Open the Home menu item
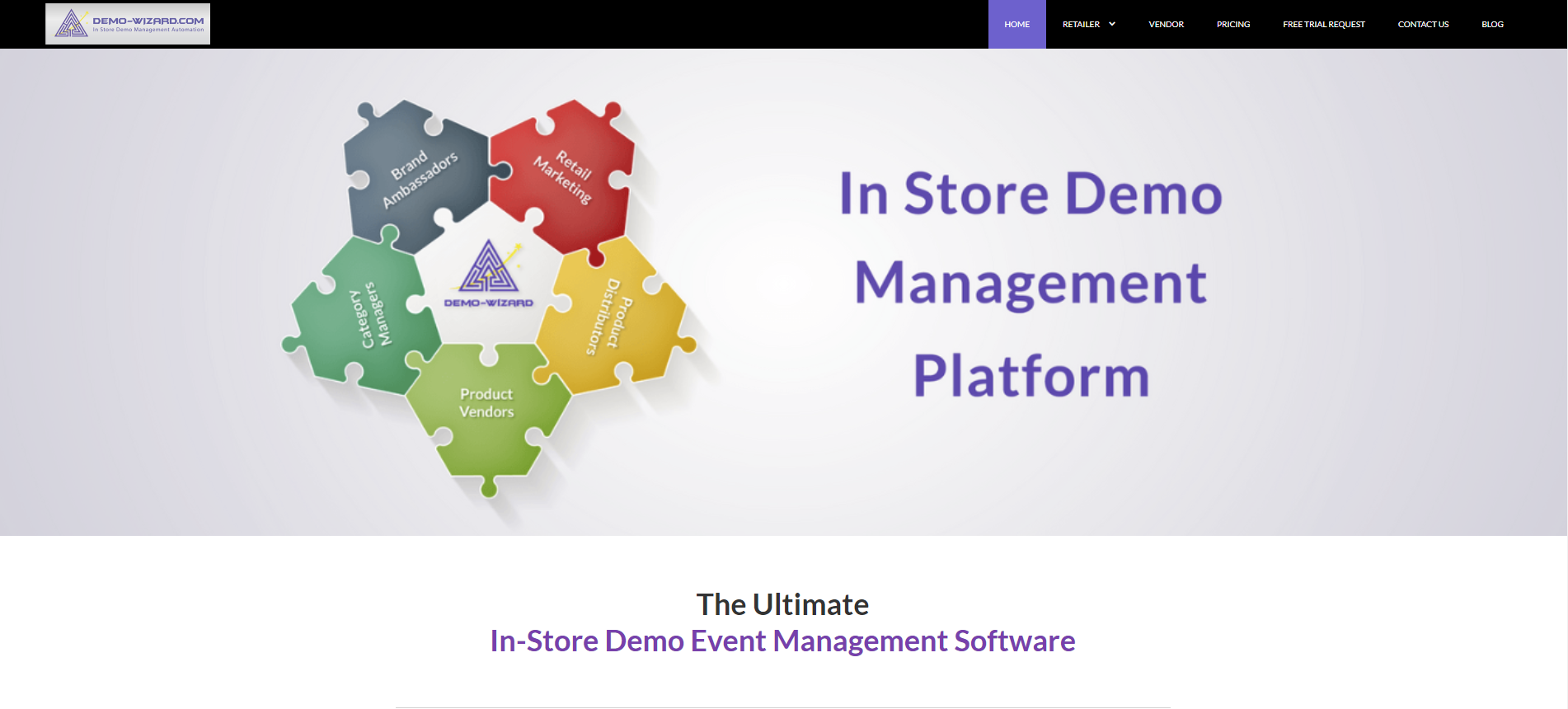Screen dimensions: 1568x709 click(1016, 24)
